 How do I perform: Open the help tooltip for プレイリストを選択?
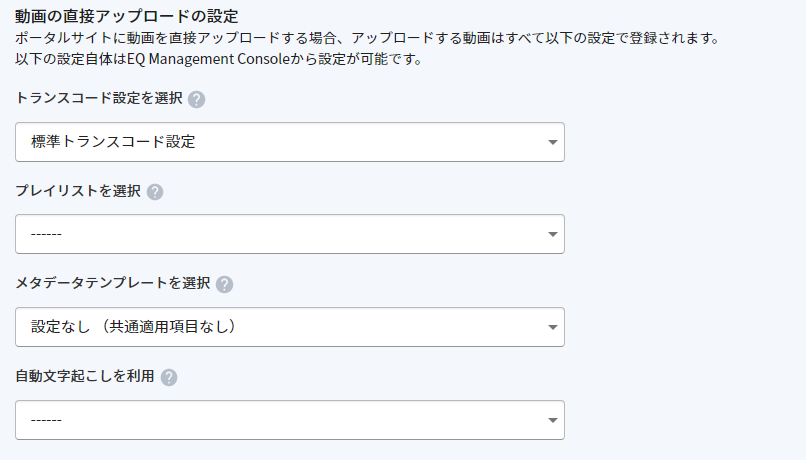click(x=155, y=192)
